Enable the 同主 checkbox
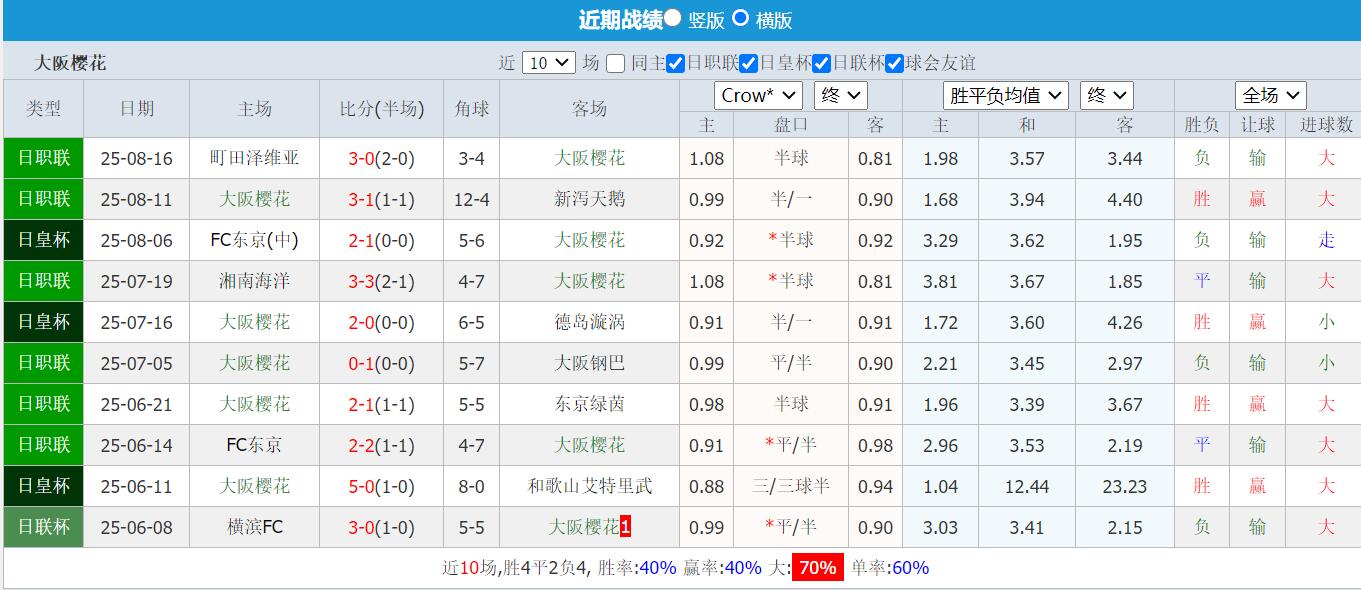 pyautogui.click(x=615, y=63)
